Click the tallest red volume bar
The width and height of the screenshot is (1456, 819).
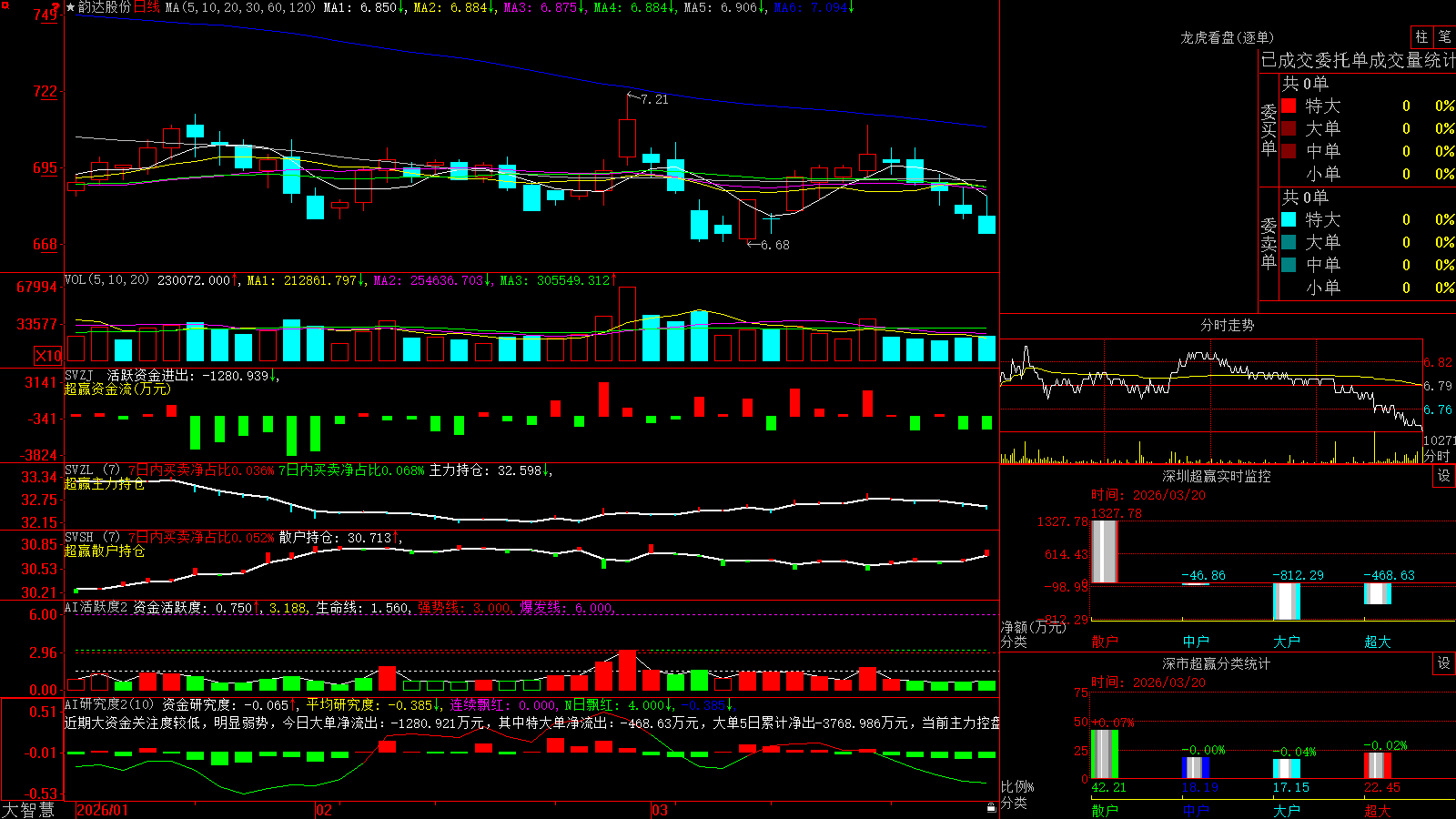627,324
